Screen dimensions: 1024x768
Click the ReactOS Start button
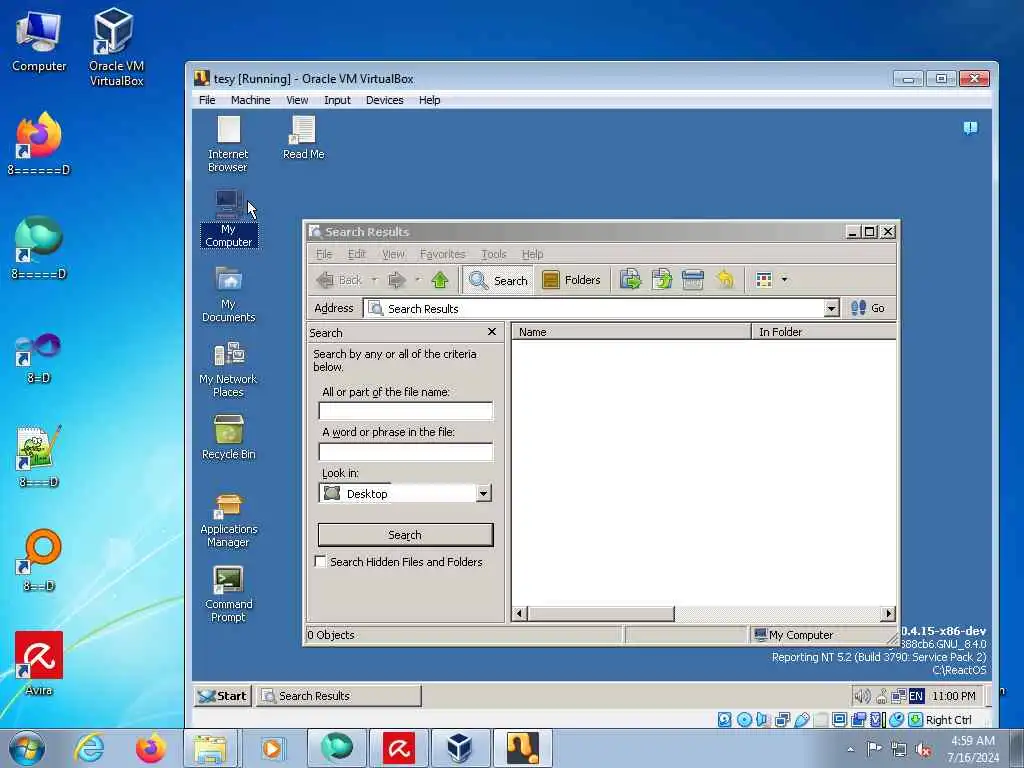click(223, 696)
